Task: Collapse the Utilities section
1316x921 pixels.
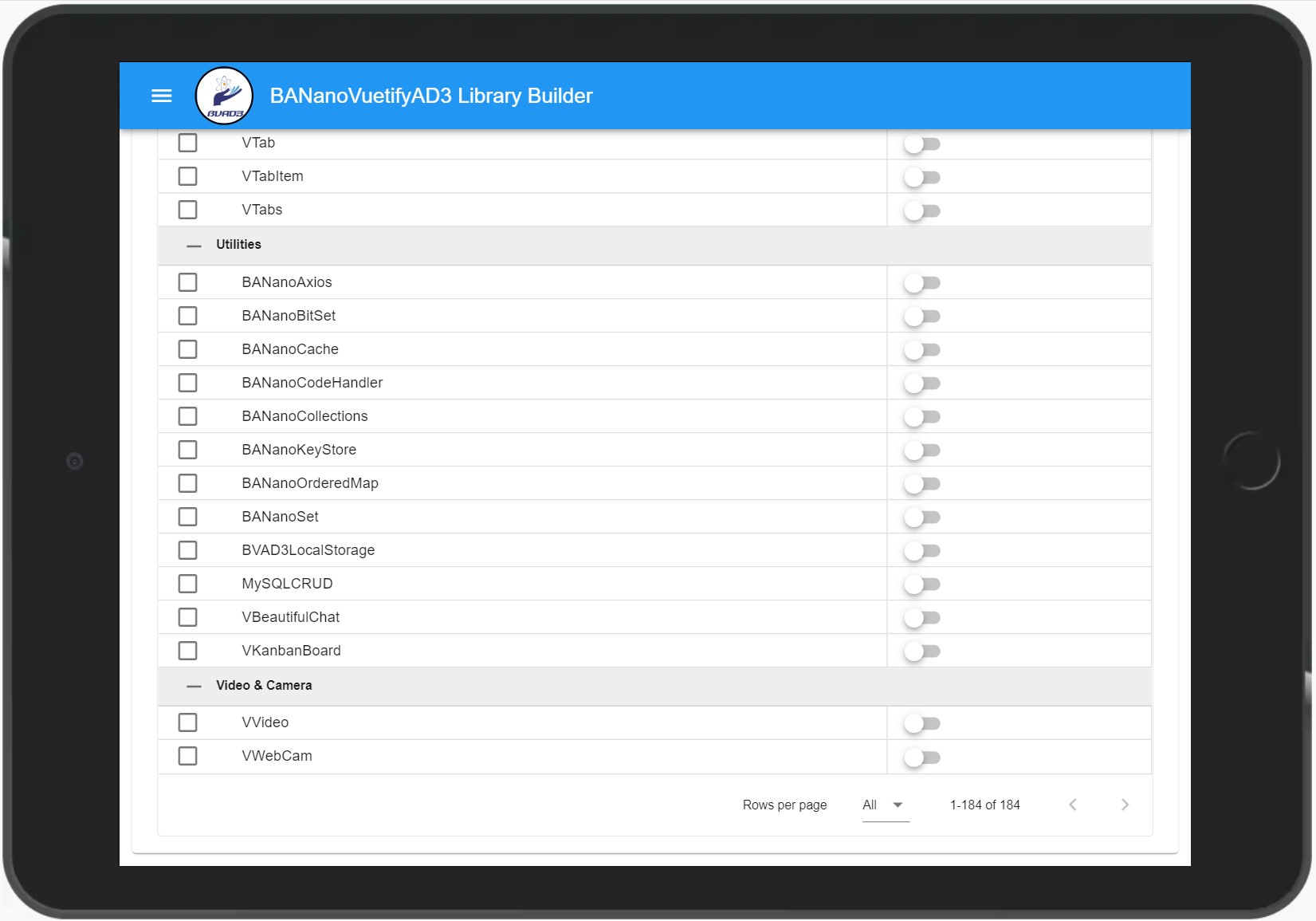Action: pyautogui.click(x=193, y=246)
